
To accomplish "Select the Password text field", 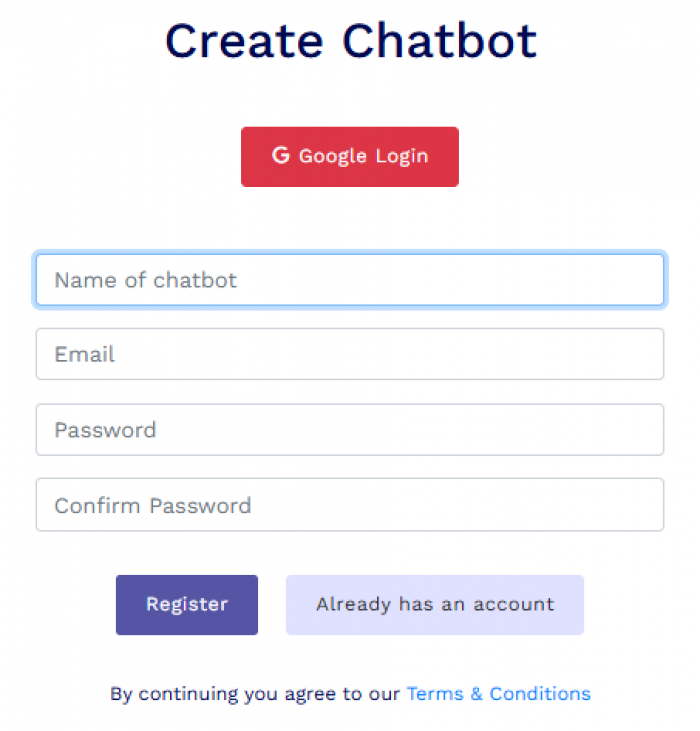I will (350, 429).
